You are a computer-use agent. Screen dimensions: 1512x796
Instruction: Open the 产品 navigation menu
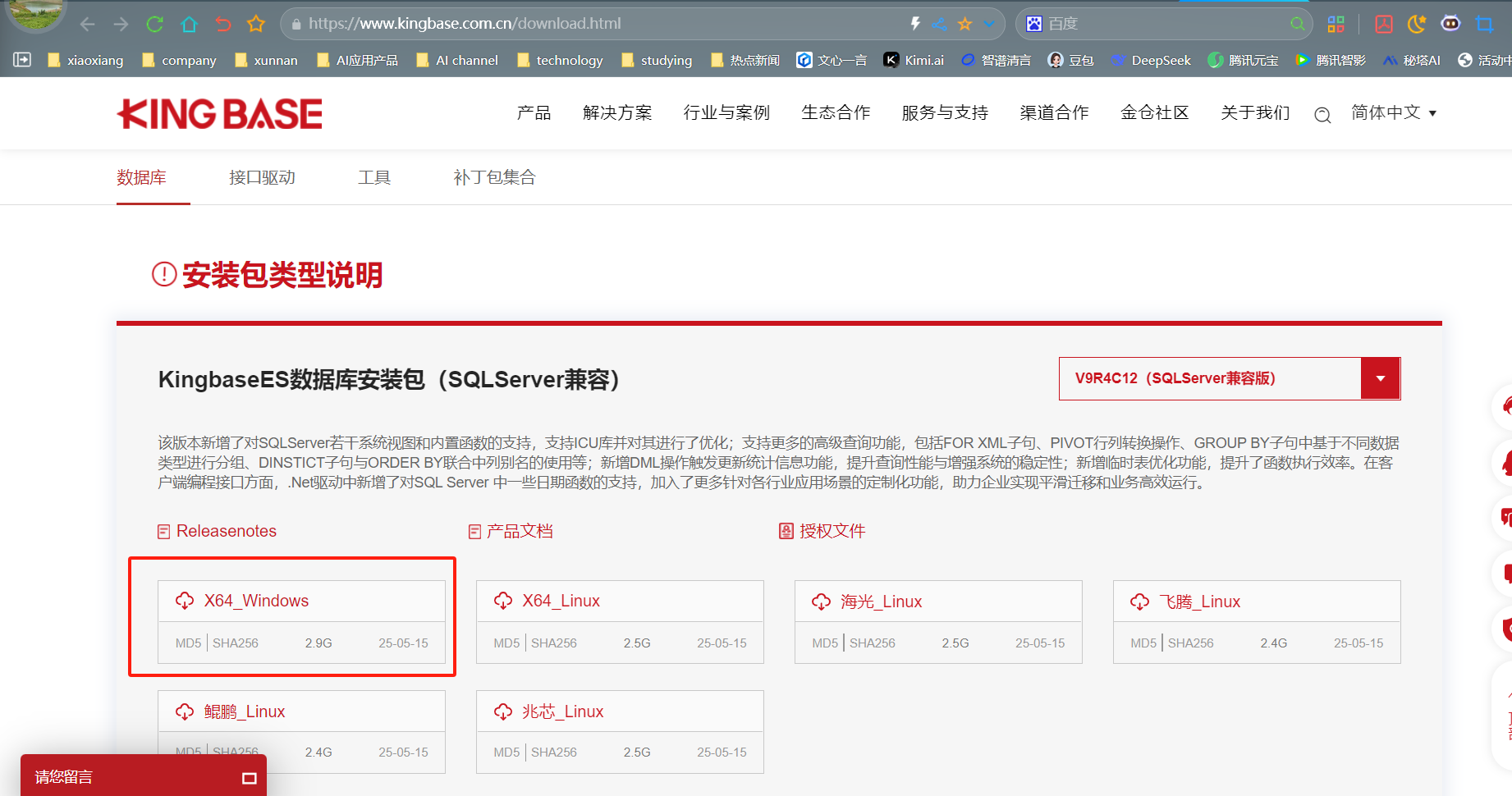[x=534, y=112]
